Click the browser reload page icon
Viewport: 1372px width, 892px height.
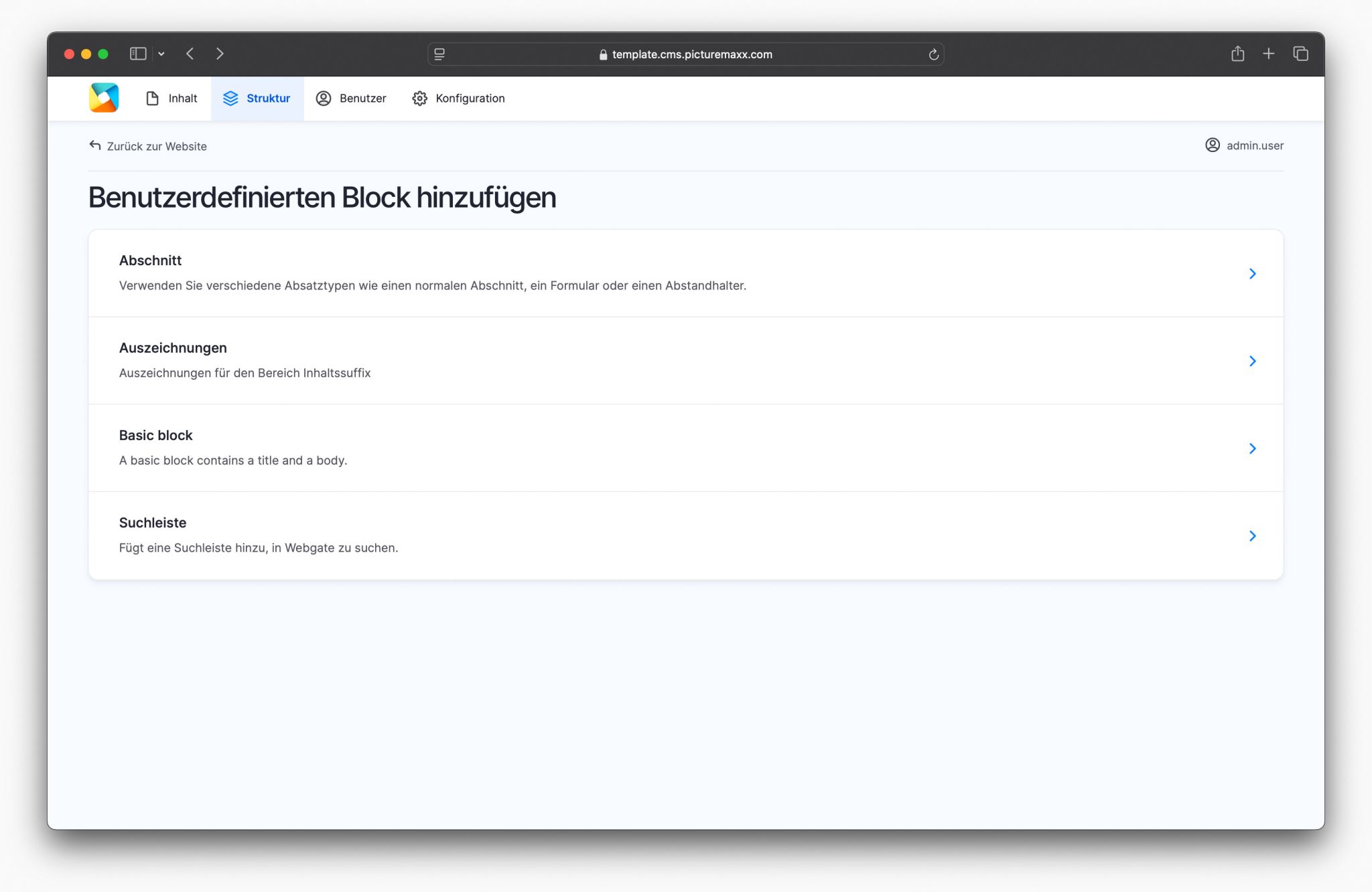tap(933, 54)
